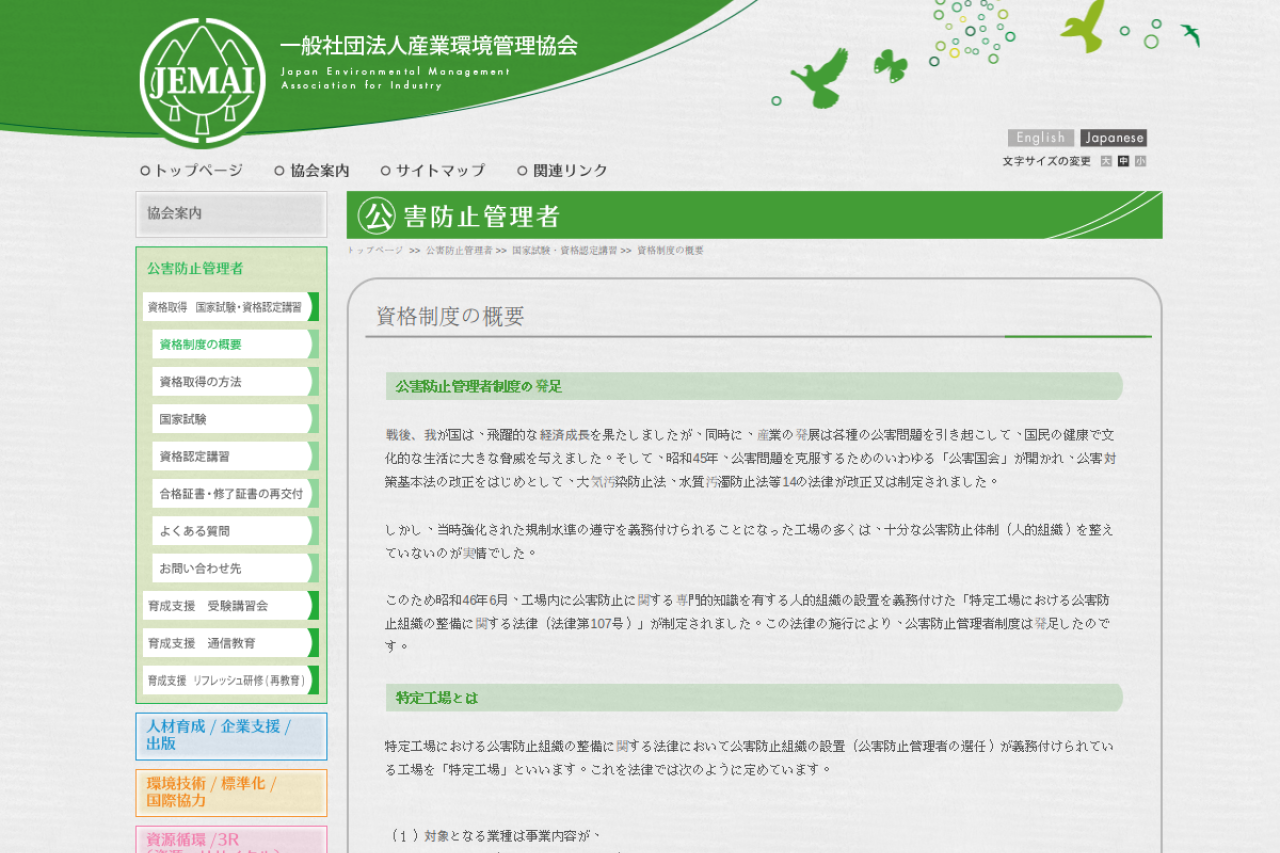Click the 資格制度の概要 page heading
The height and width of the screenshot is (853, 1280).
(450, 317)
